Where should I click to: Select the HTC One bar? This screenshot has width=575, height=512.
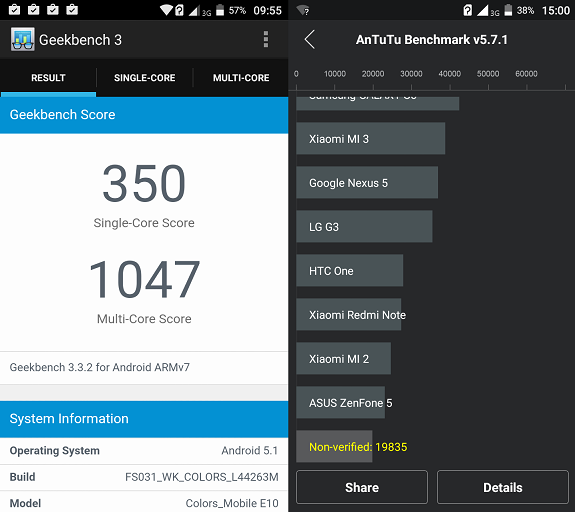pos(349,270)
